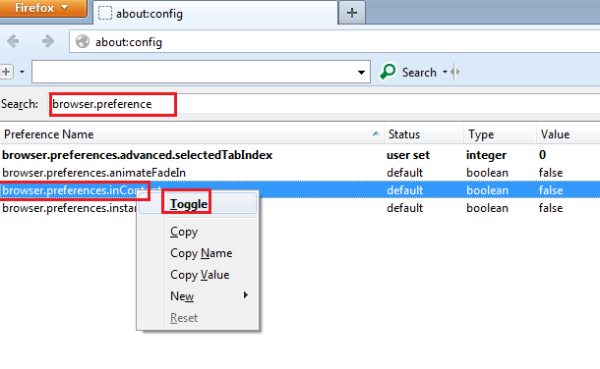600x369 pixels.
Task: Click the toolbar plus add icon
Action: [6, 72]
